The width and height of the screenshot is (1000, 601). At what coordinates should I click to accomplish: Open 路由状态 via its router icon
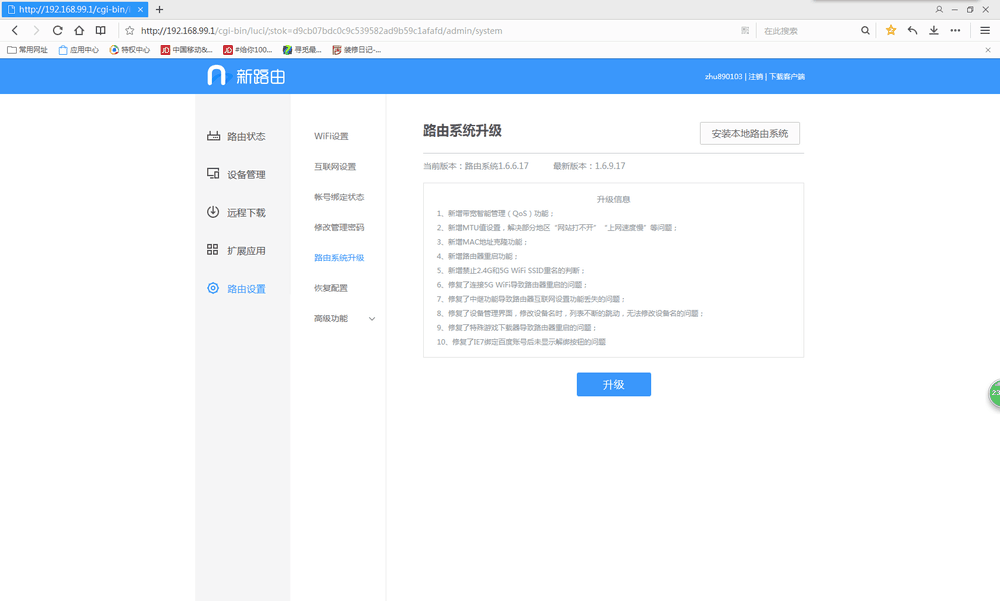click(x=213, y=136)
